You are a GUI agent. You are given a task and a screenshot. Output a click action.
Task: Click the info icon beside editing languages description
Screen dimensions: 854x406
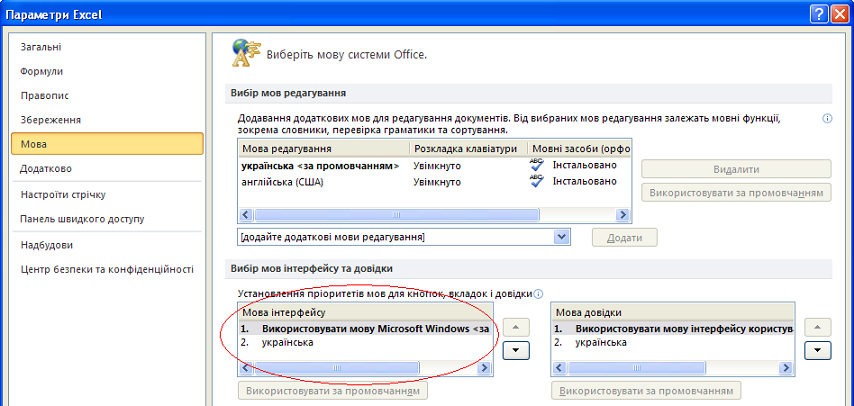tap(827, 118)
